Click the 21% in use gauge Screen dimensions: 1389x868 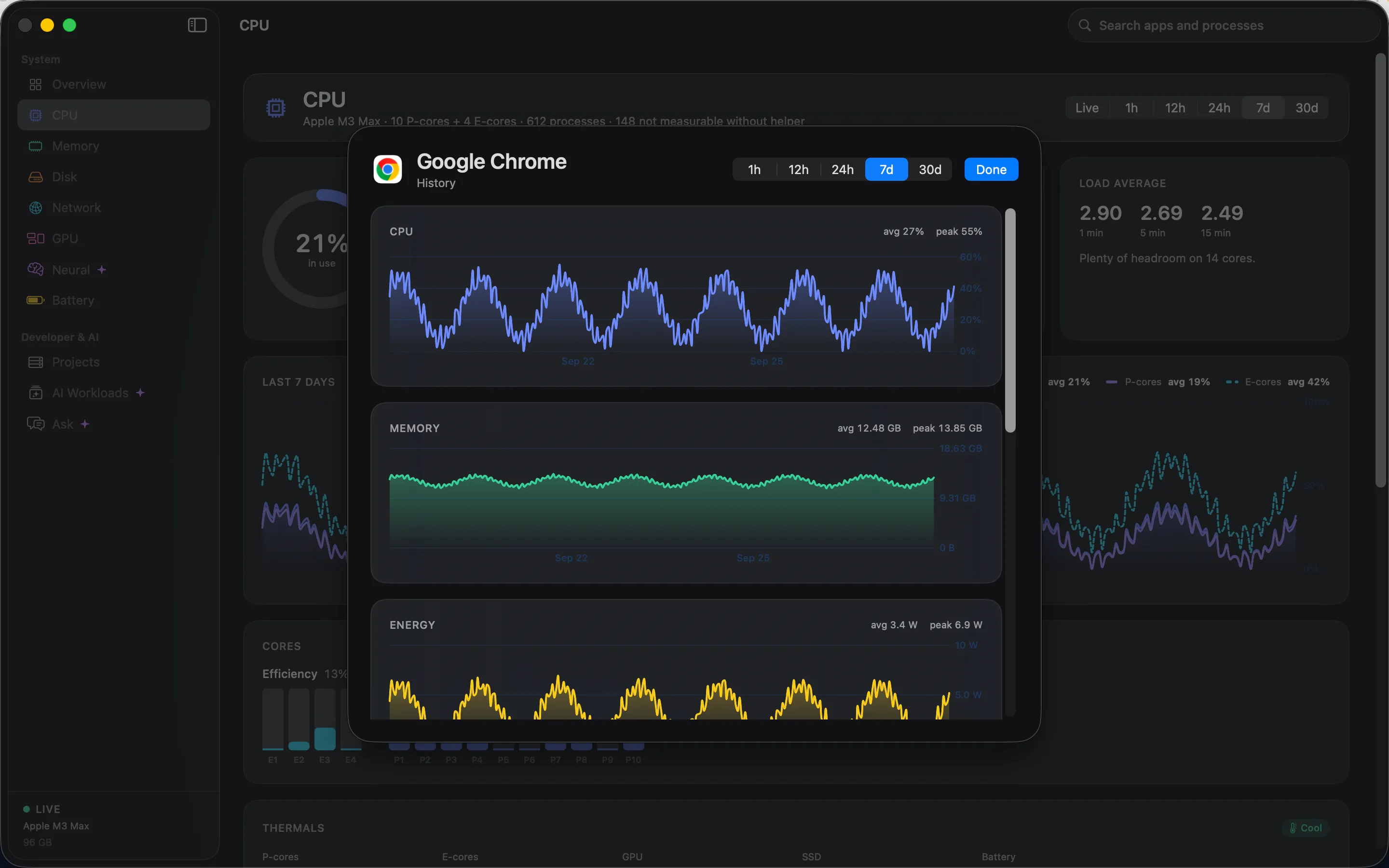point(321,249)
